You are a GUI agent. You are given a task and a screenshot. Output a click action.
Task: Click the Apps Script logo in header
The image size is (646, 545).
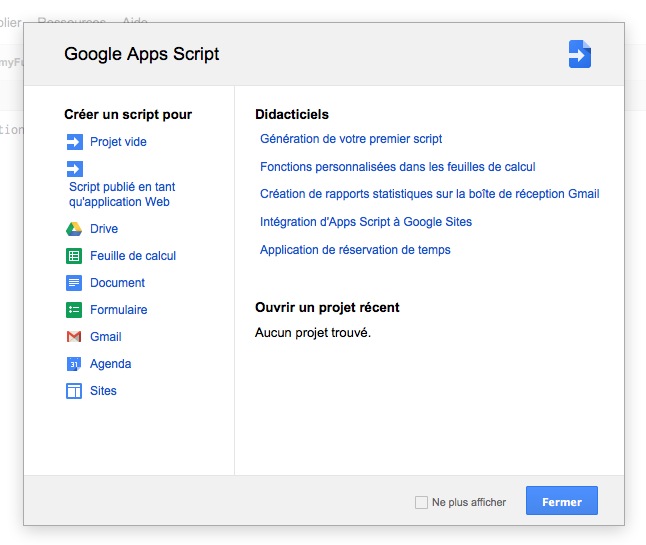point(580,54)
